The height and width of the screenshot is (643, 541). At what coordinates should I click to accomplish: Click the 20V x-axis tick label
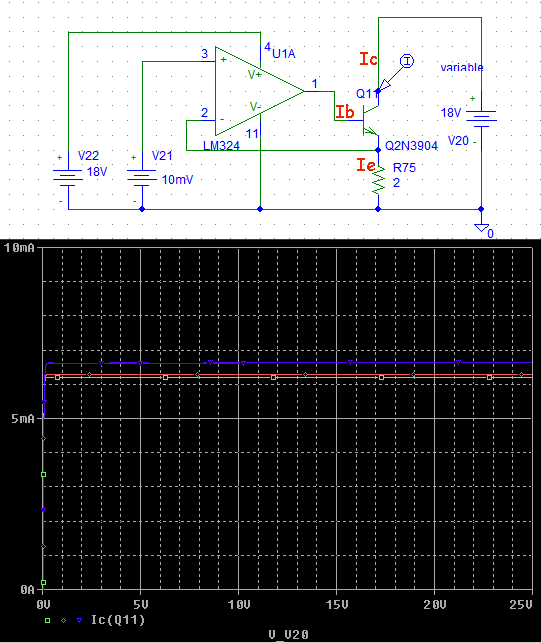435,604
